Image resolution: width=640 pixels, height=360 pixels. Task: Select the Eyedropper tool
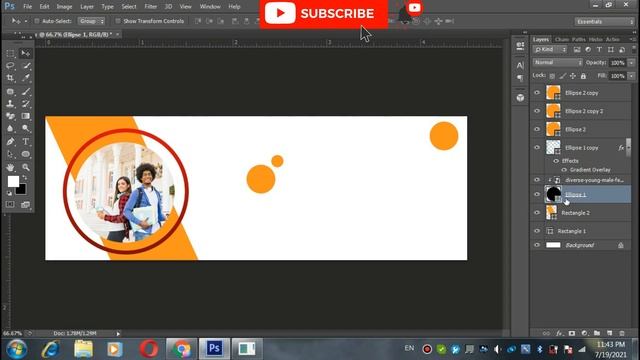(x=26, y=78)
